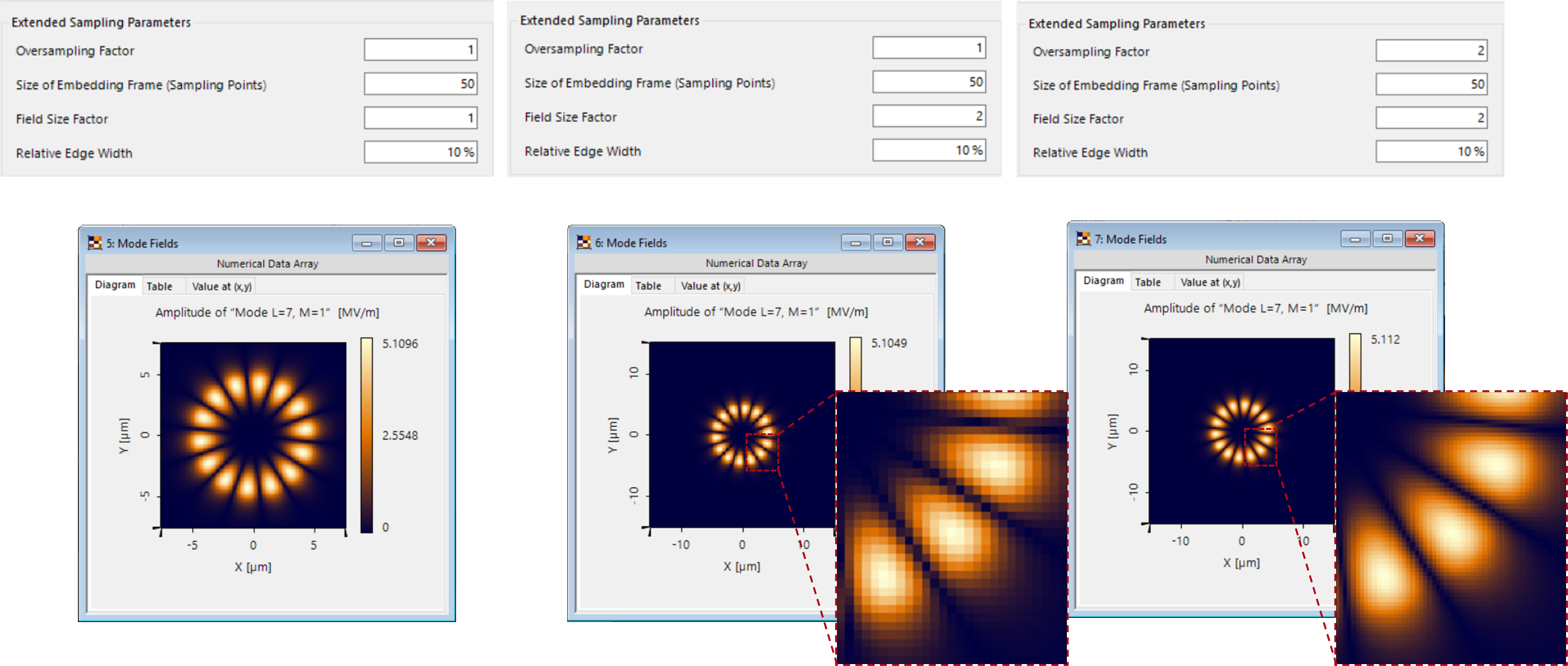Open Table tab in window 7: Mode Fields
This screenshot has height=666, width=1568.
click(1148, 282)
